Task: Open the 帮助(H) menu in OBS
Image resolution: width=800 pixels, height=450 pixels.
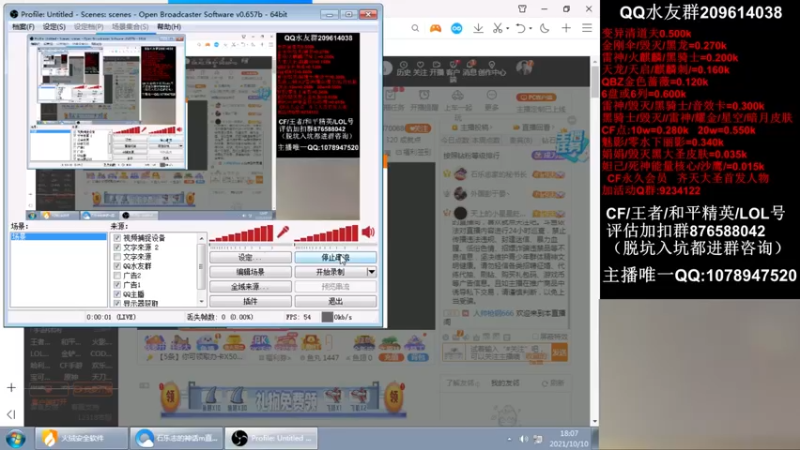Action: [169, 27]
